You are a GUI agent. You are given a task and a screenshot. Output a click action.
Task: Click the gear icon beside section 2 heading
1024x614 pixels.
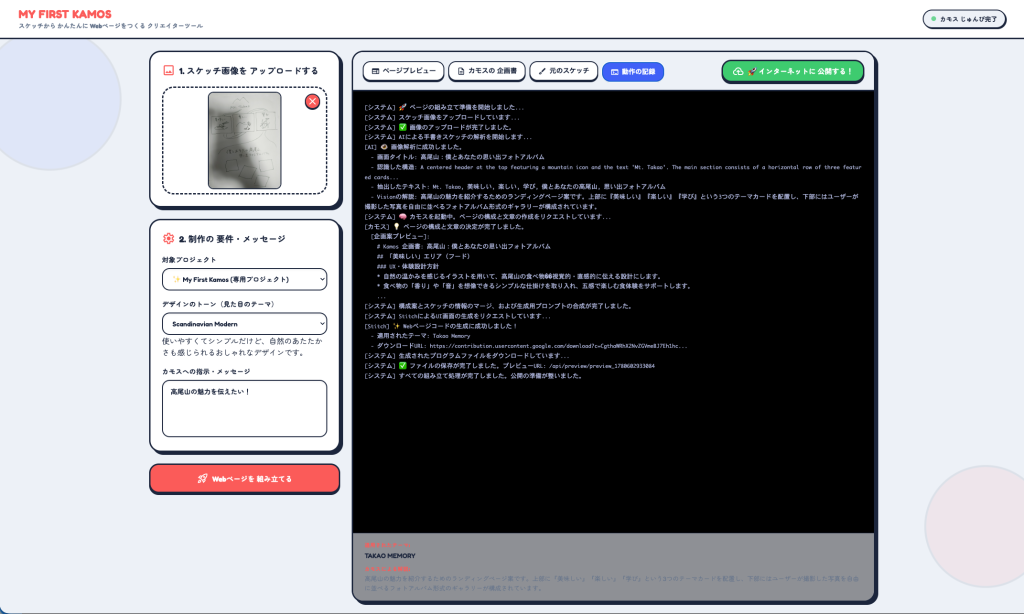(168, 238)
